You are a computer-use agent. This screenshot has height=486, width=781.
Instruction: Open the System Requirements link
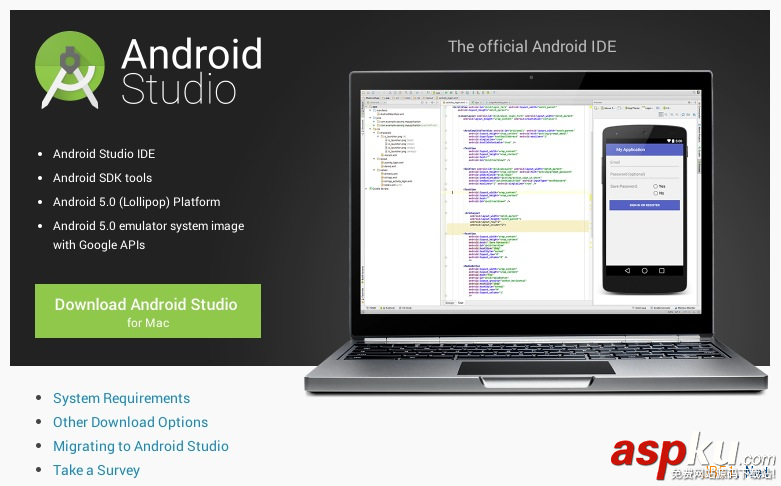pos(121,398)
